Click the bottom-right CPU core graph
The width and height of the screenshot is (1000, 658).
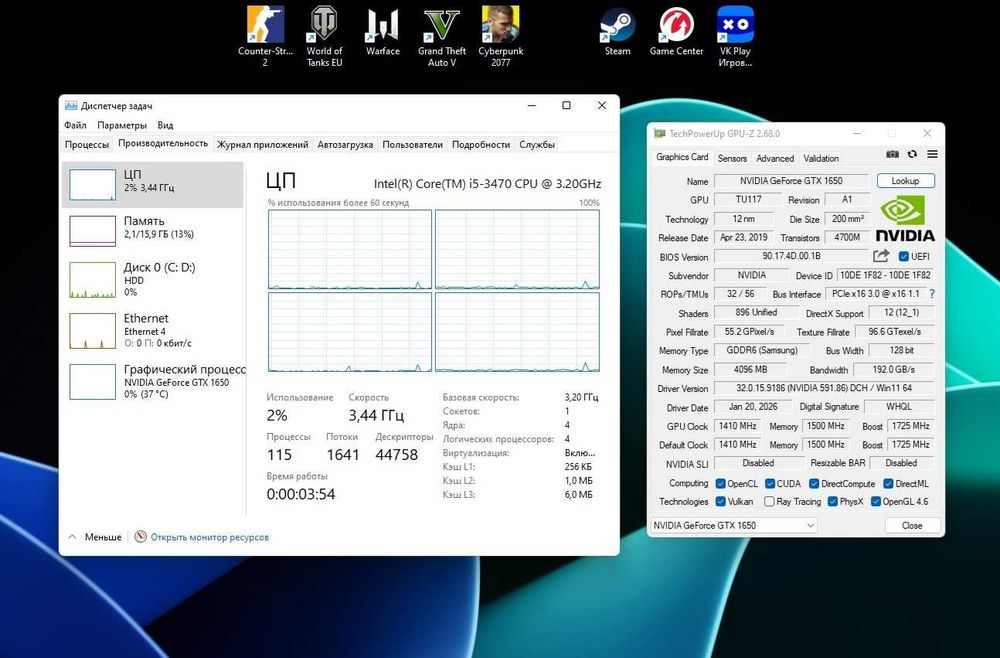517,332
